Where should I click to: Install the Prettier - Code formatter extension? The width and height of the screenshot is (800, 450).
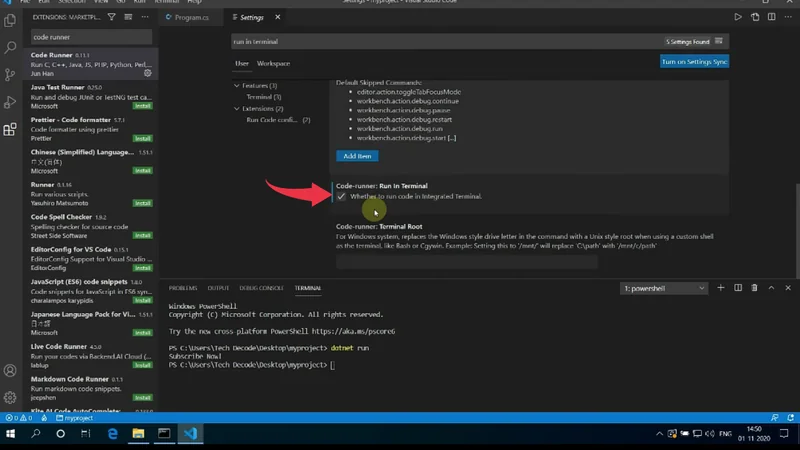pos(143,138)
